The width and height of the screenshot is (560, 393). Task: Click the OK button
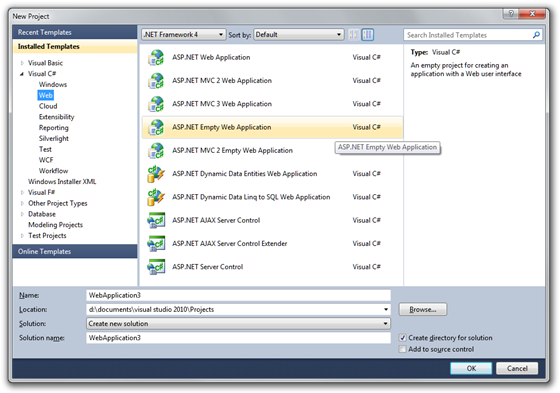pyautogui.click(x=471, y=368)
